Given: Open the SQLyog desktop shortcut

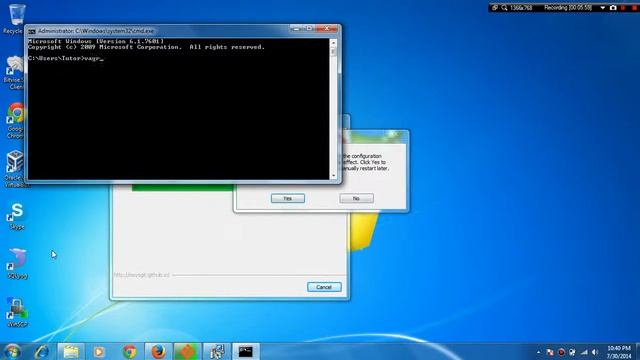Looking at the screenshot, I should point(17,264).
